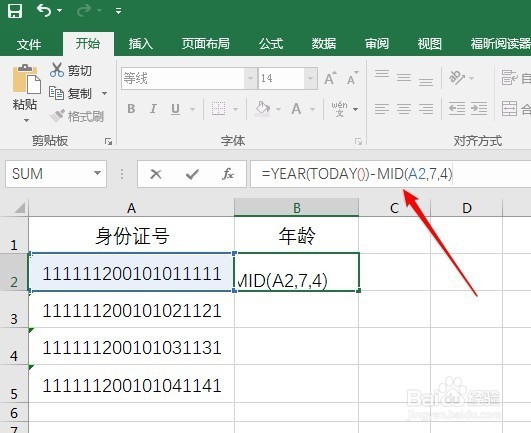Image resolution: width=531 pixels, height=433 pixels.
Task: Click the Undo arrow icon
Action: click(44, 10)
